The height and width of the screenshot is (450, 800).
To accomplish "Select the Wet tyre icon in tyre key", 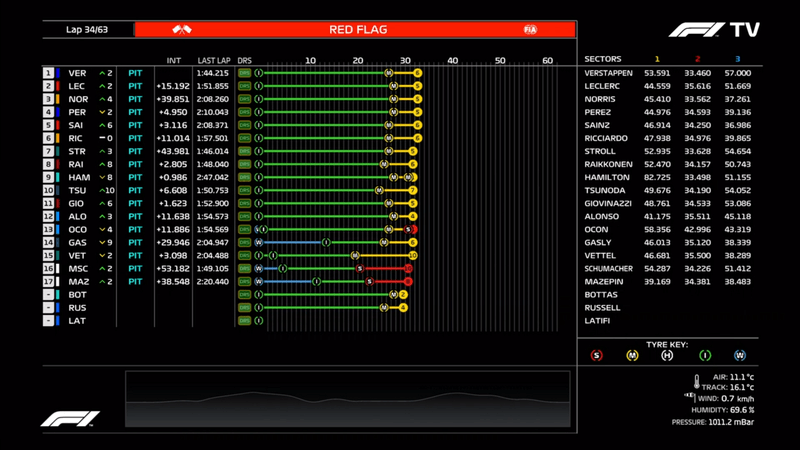I will coord(740,356).
